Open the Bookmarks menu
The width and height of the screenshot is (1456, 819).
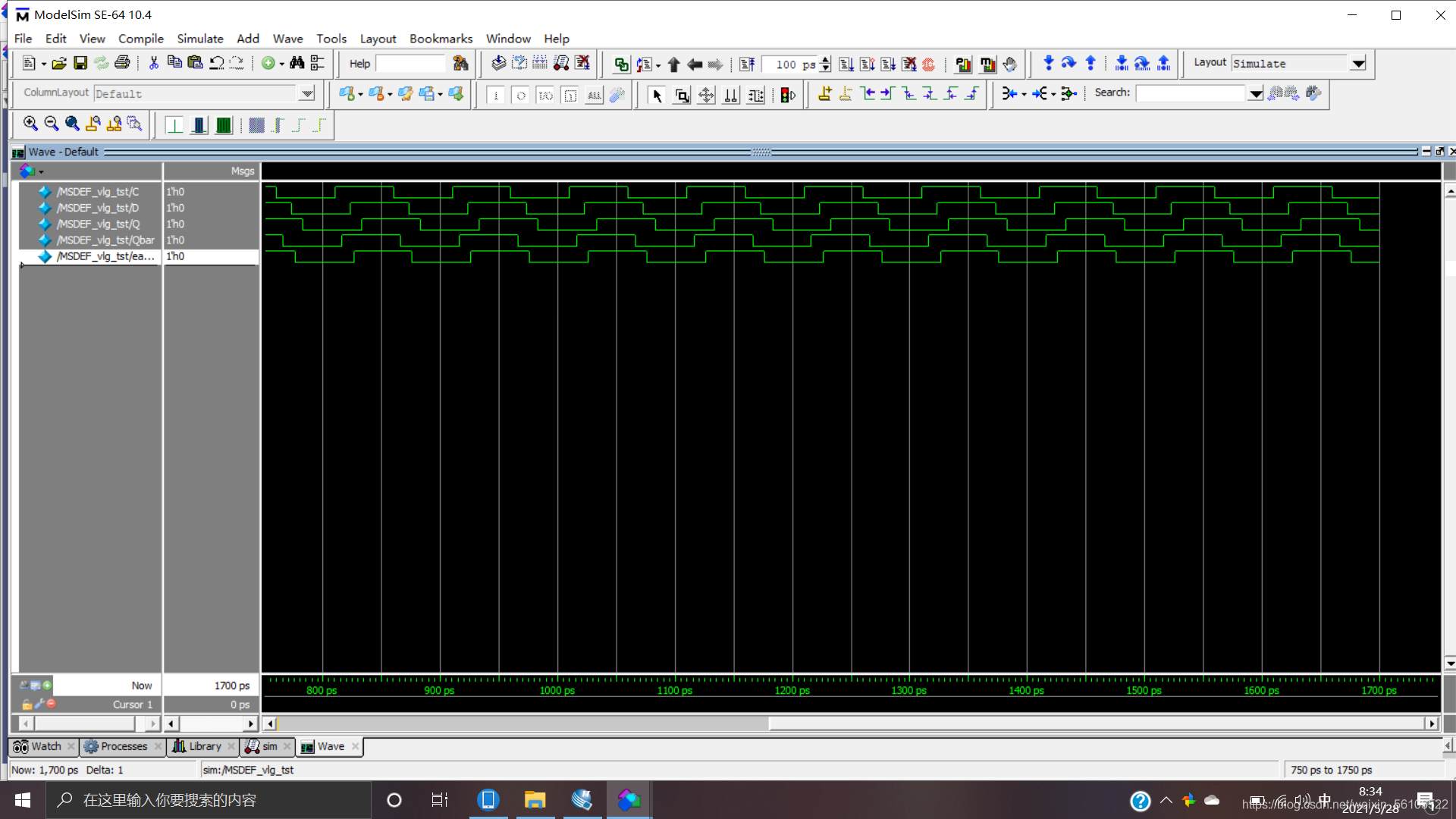tap(441, 39)
